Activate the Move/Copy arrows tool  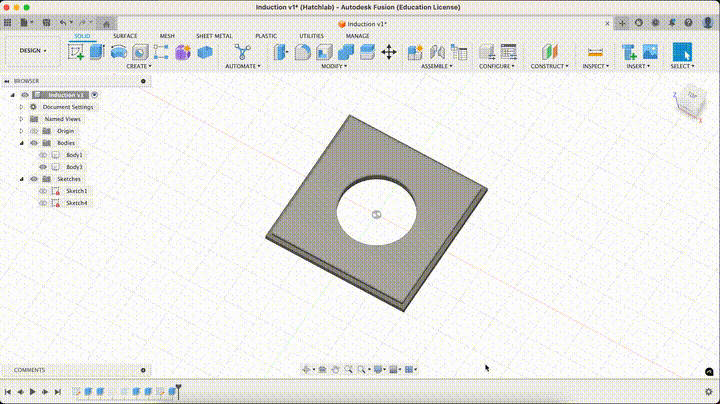[389, 52]
